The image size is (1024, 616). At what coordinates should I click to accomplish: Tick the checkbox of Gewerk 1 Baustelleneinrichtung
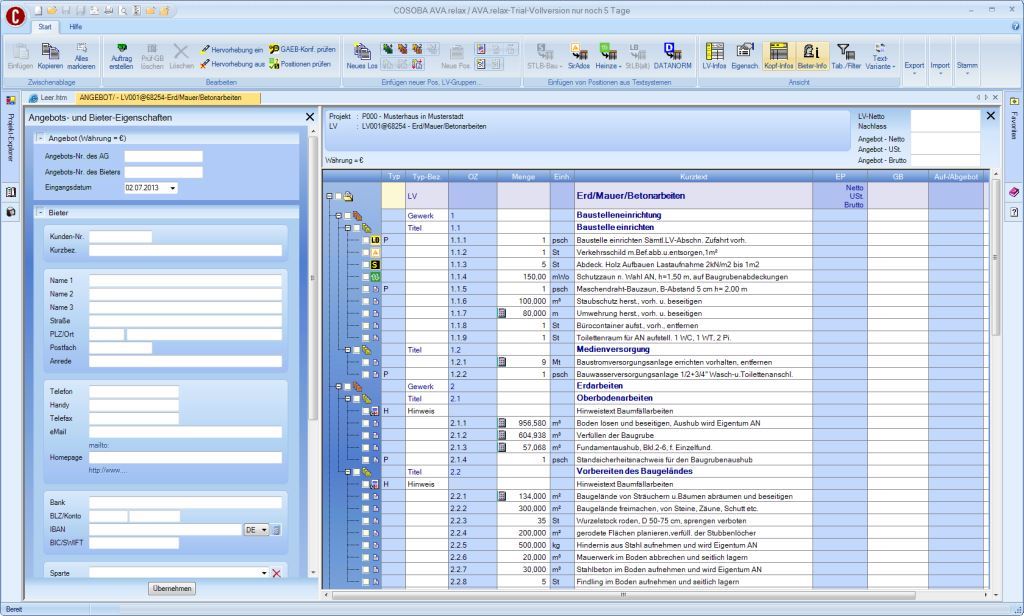coord(349,215)
